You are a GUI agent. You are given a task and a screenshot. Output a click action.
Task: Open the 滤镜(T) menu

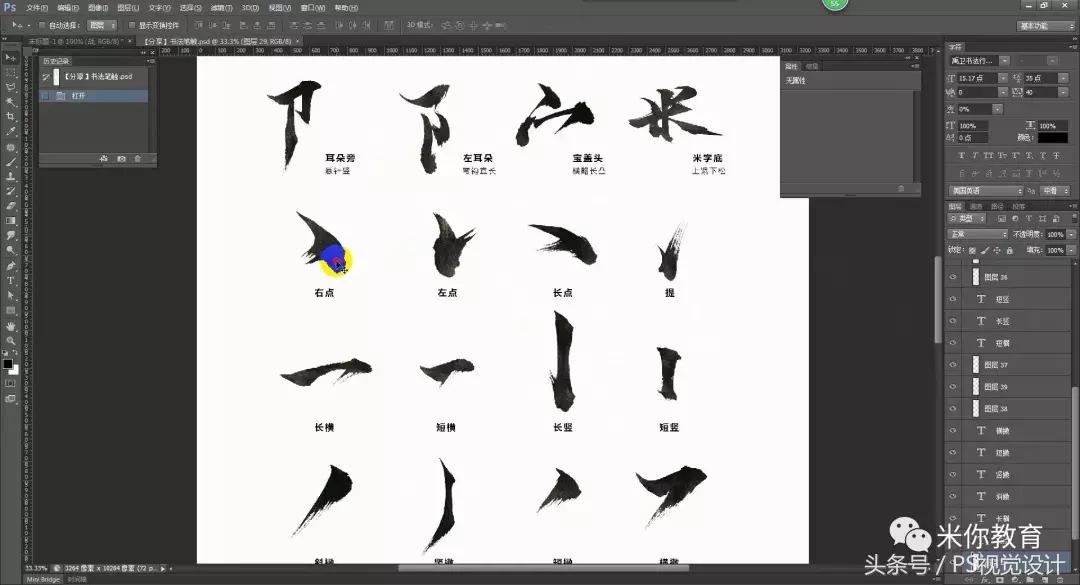tap(221, 8)
